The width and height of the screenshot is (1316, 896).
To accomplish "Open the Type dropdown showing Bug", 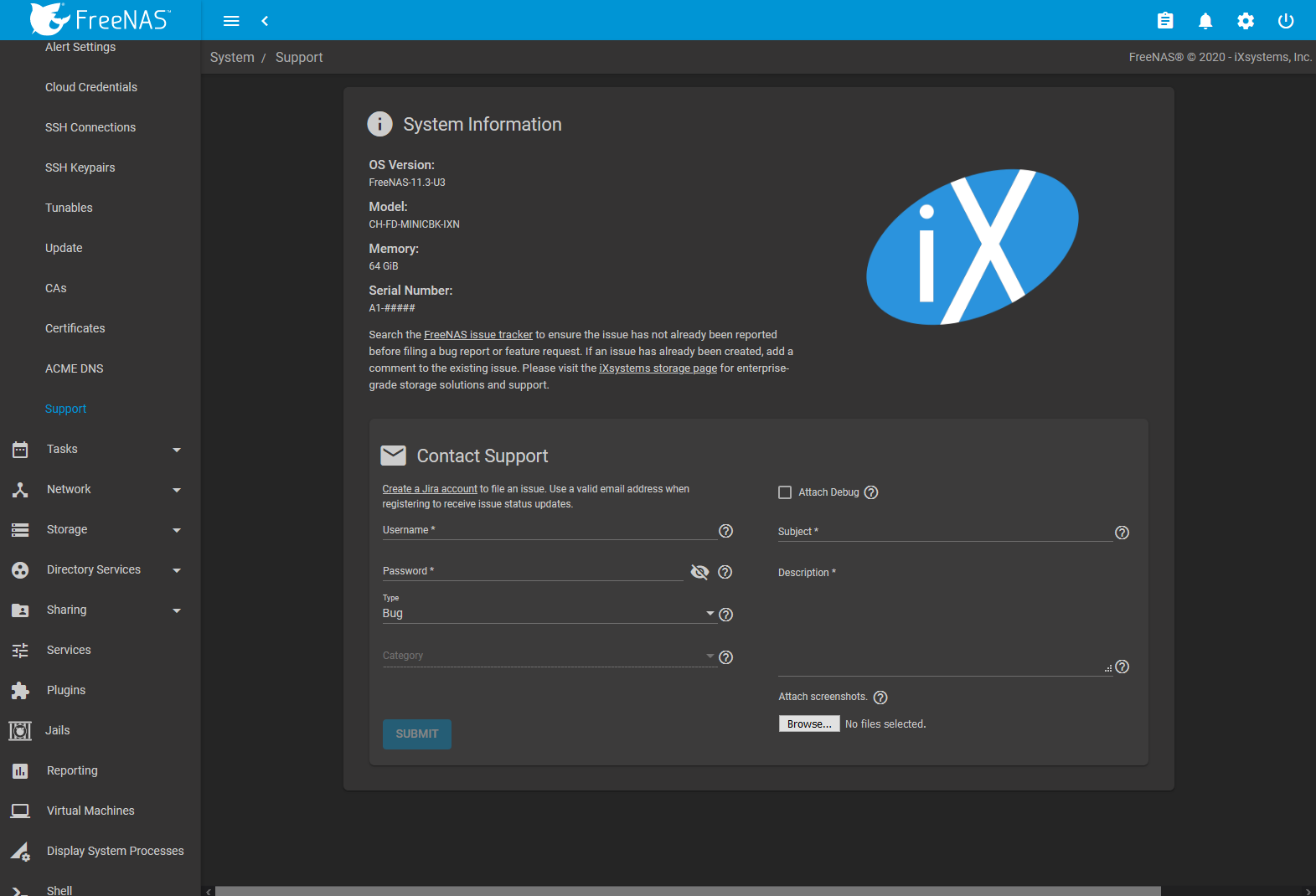I will tap(550, 613).
